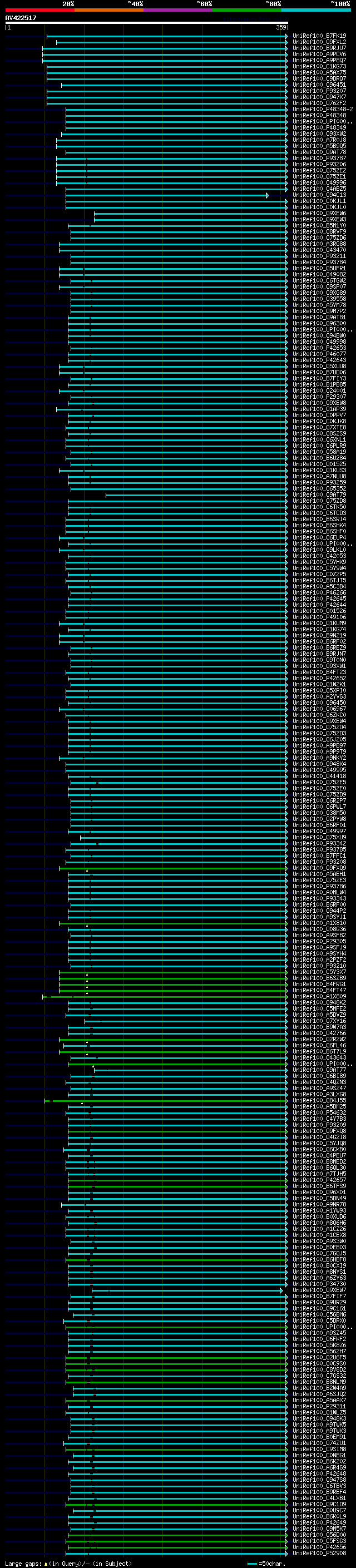Click hit label UniRef100_Q84J55
This screenshot has width=356, height=1568.
(319, 1101)
